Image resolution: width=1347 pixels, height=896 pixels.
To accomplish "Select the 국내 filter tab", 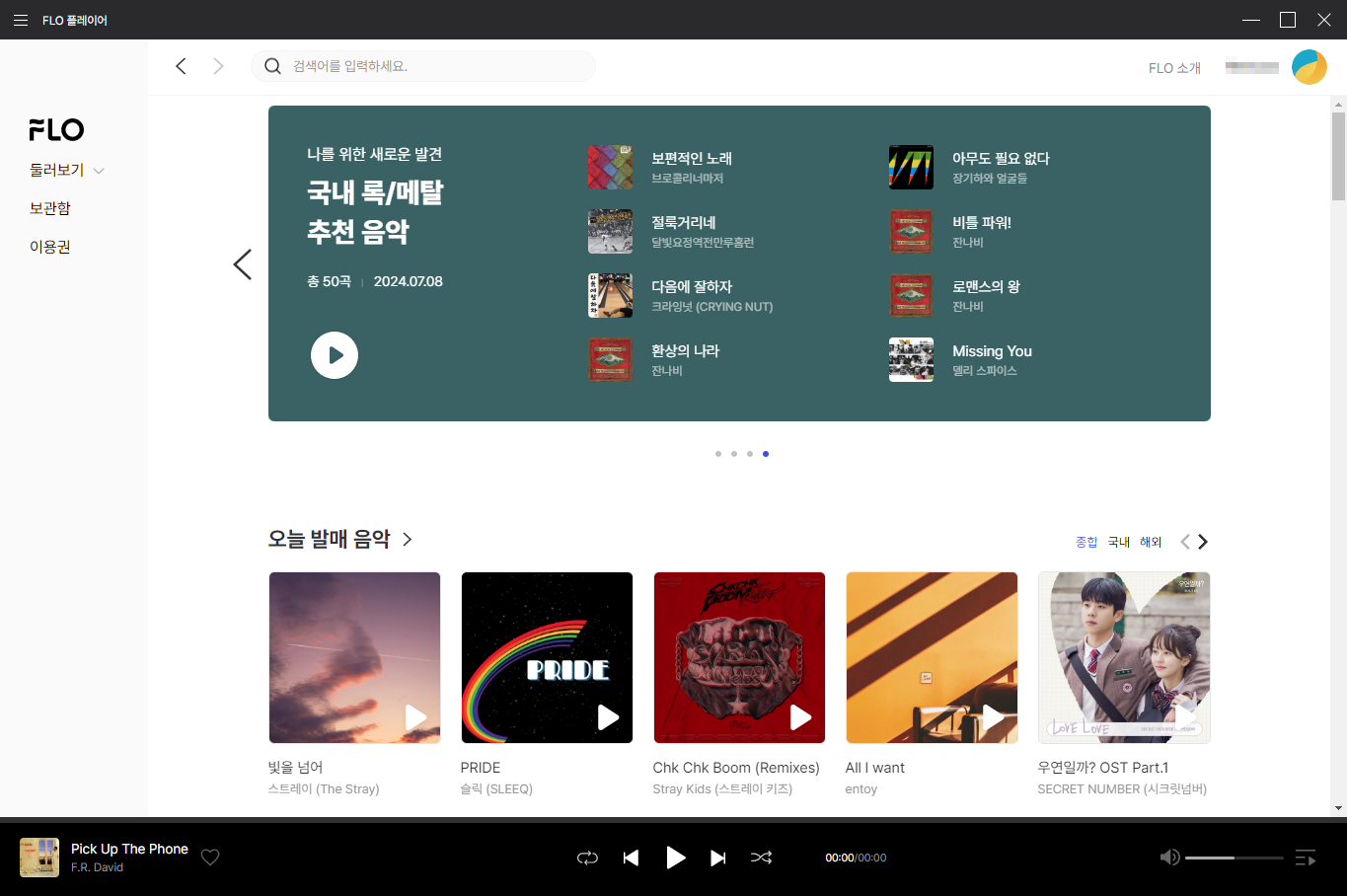I will point(1119,542).
